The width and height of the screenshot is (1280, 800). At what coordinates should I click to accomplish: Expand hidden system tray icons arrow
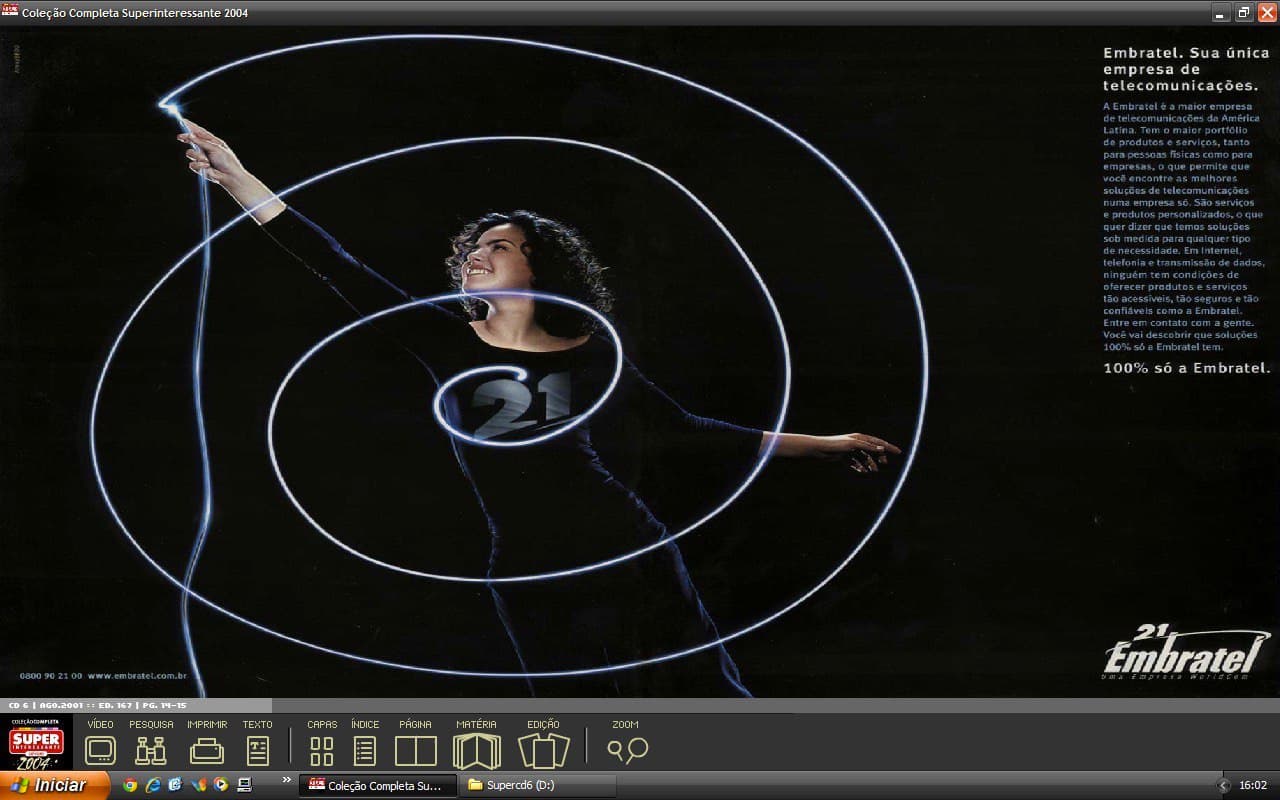click(x=1223, y=785)
